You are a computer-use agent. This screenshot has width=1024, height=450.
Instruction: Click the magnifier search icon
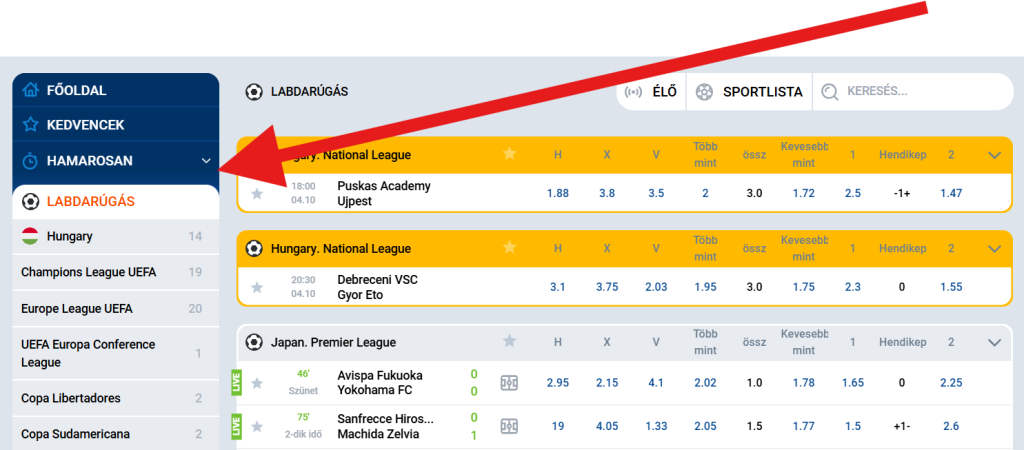click(829, 92)
